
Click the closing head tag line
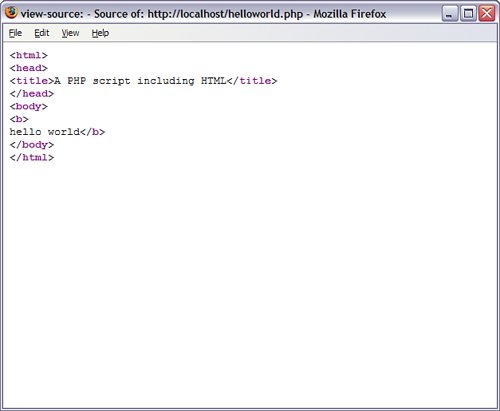click(32, 94)
